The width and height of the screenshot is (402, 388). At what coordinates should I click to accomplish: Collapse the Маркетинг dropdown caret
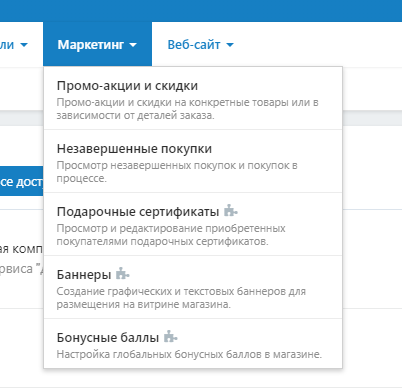coord(133,45)
